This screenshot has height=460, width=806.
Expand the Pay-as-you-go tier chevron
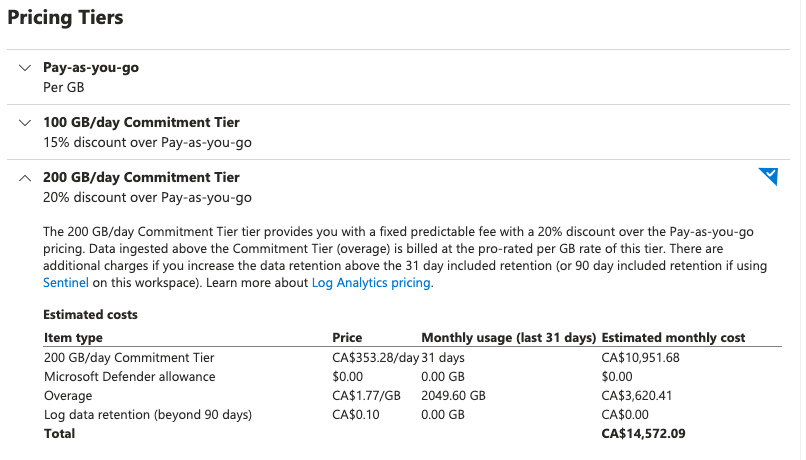[x=25, y=68]
